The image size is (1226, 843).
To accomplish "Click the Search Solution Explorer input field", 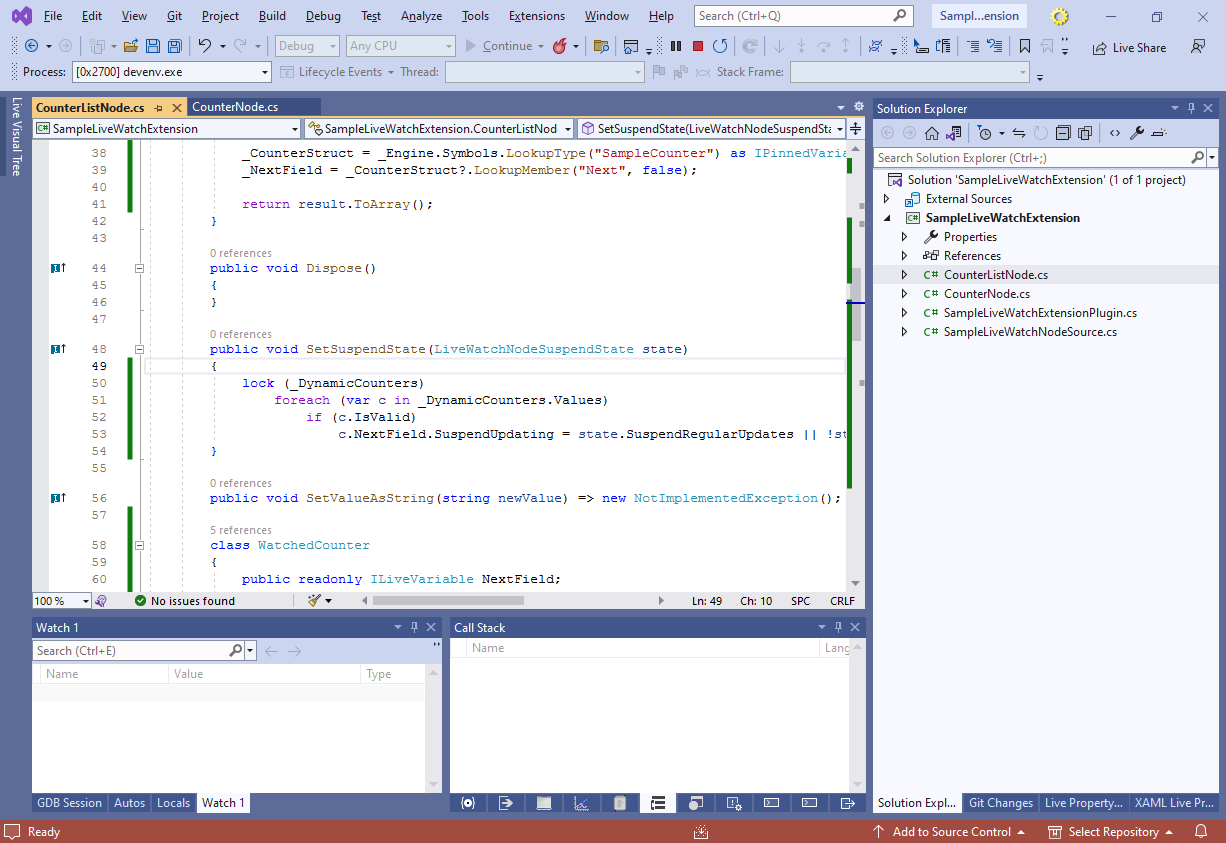I will [x=1032, y=157].
